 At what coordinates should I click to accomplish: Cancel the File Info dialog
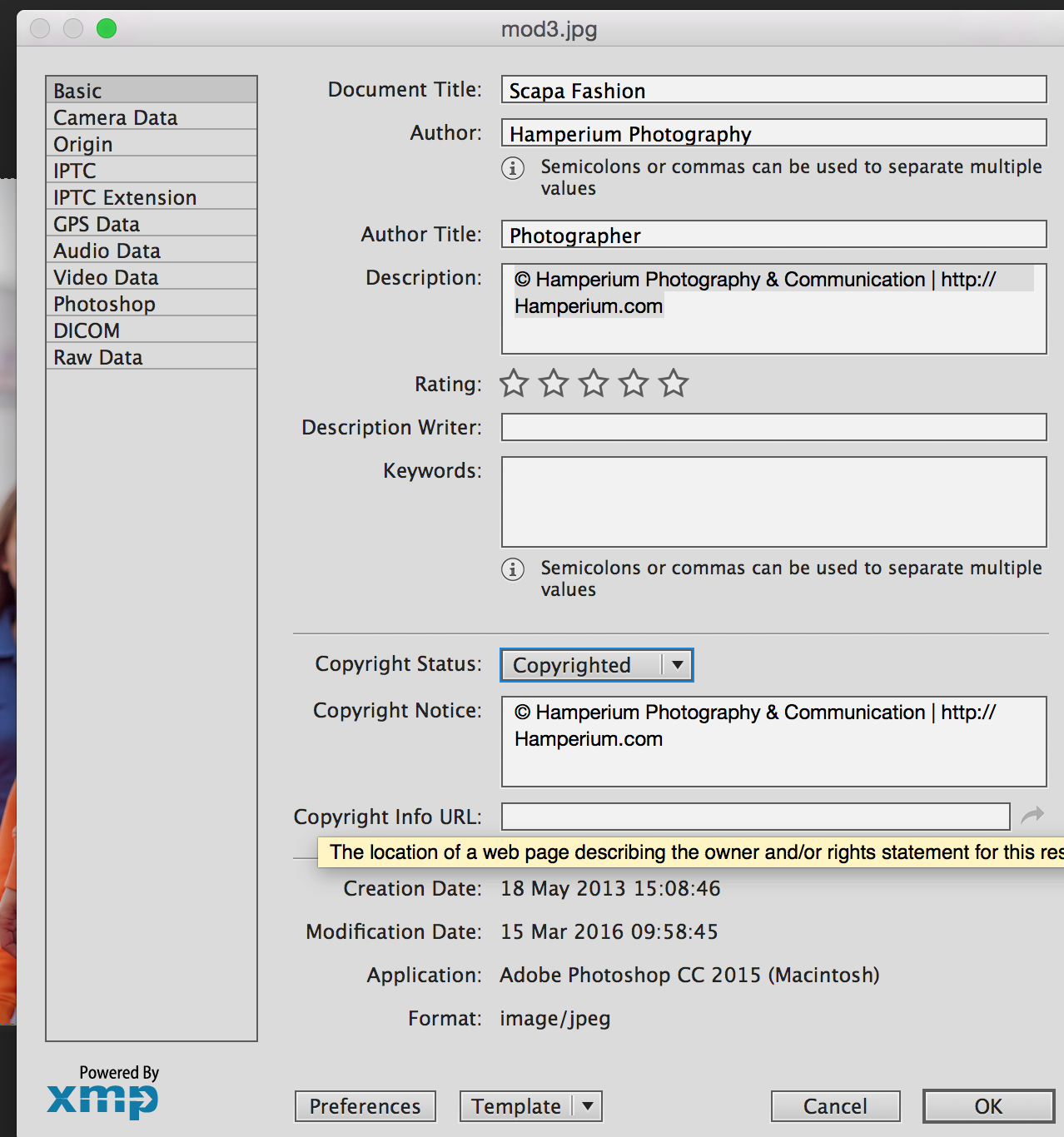[835, 1106]
